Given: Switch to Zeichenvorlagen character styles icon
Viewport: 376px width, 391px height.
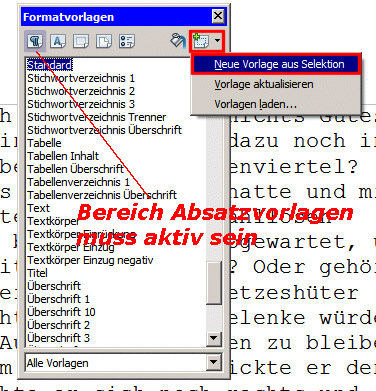Looking at the screenshot, I should click(58, 41).
